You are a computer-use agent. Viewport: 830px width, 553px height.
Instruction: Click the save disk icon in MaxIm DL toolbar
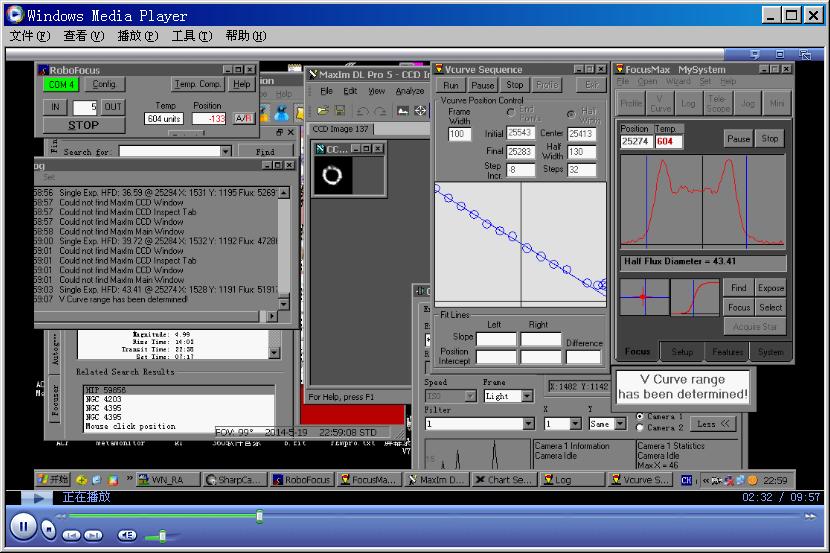pyautogui.click(x=340, y=111)
